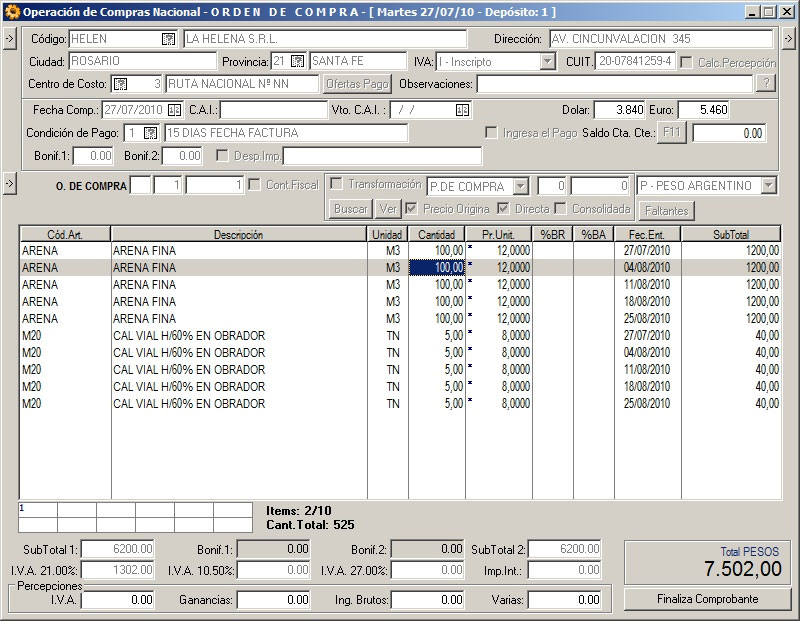
Task: Click the question mark button beside Observaciones
Action: click(765, 83)
